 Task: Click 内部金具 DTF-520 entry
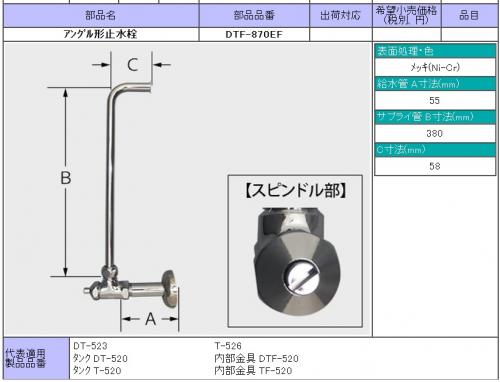click(x=256, y=358)
